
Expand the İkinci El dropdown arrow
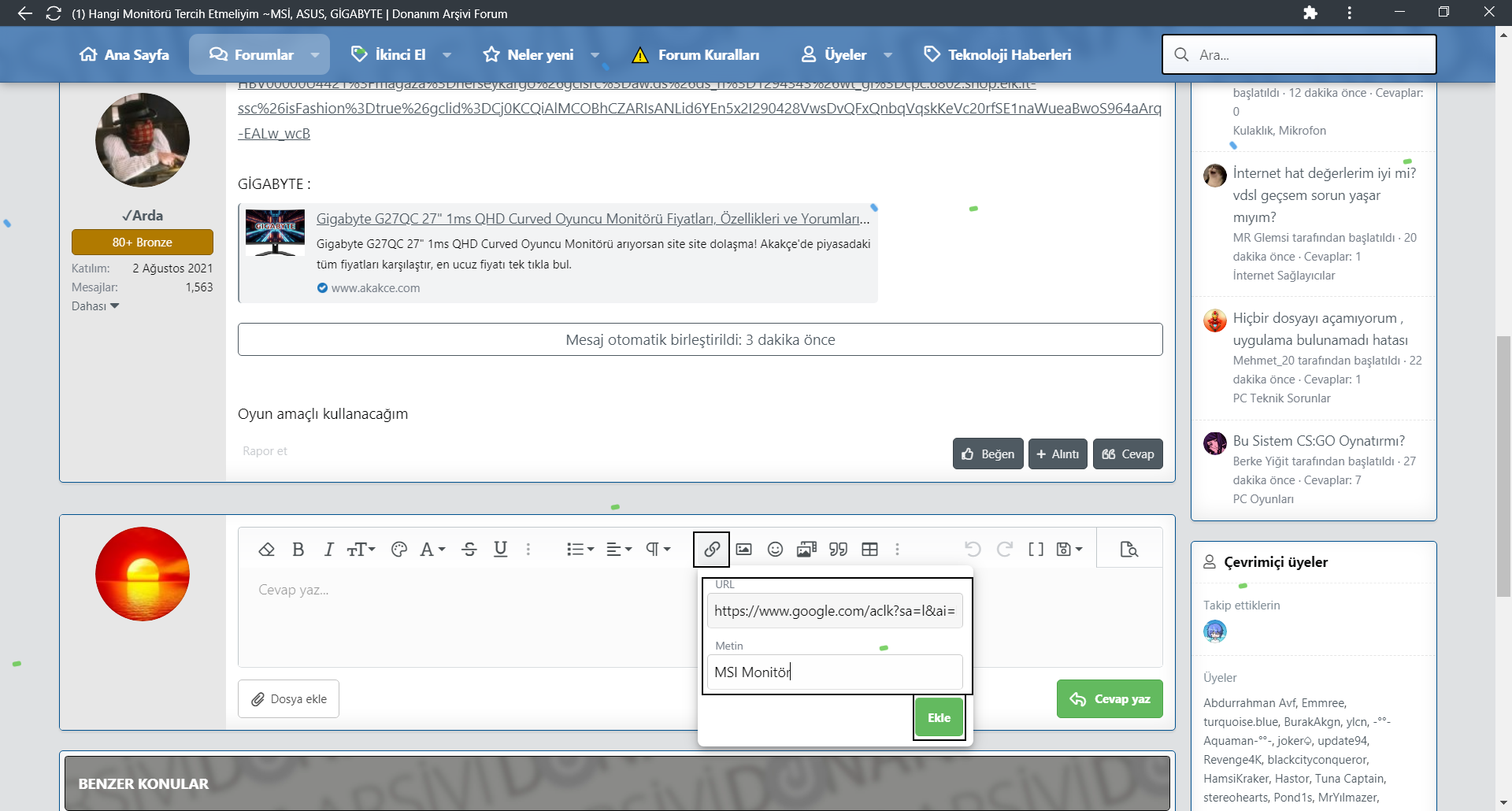447,55
